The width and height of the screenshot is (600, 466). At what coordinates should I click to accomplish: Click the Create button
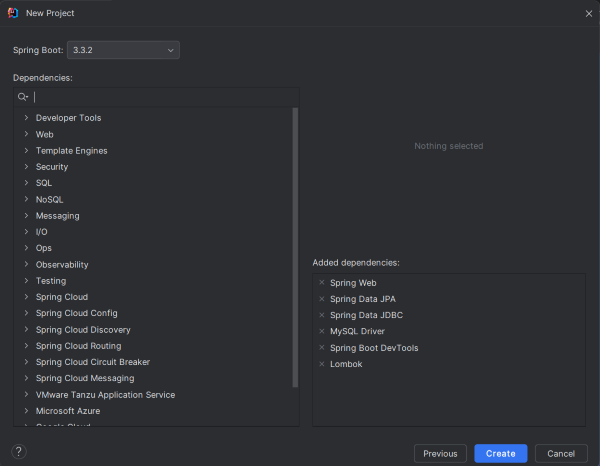(x=501, y=453)
